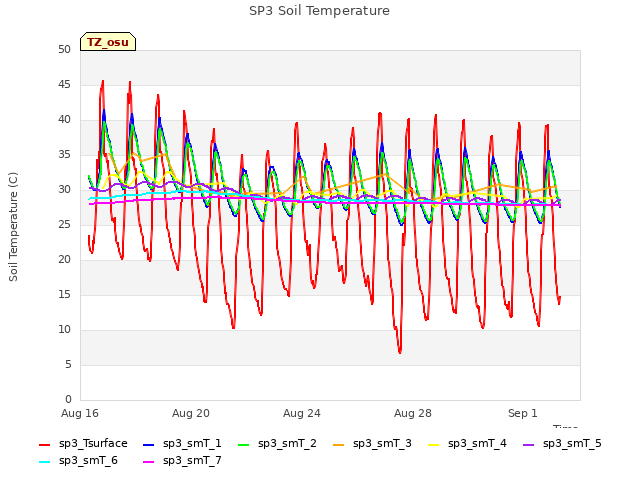Select the Aug 24 x-axis tick label
Viewport: 640px width, 480px height.
(302, 413)
